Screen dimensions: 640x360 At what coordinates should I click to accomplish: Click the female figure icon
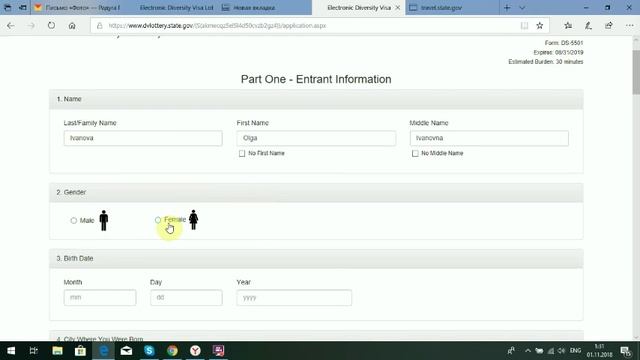[x=193, y=220]
